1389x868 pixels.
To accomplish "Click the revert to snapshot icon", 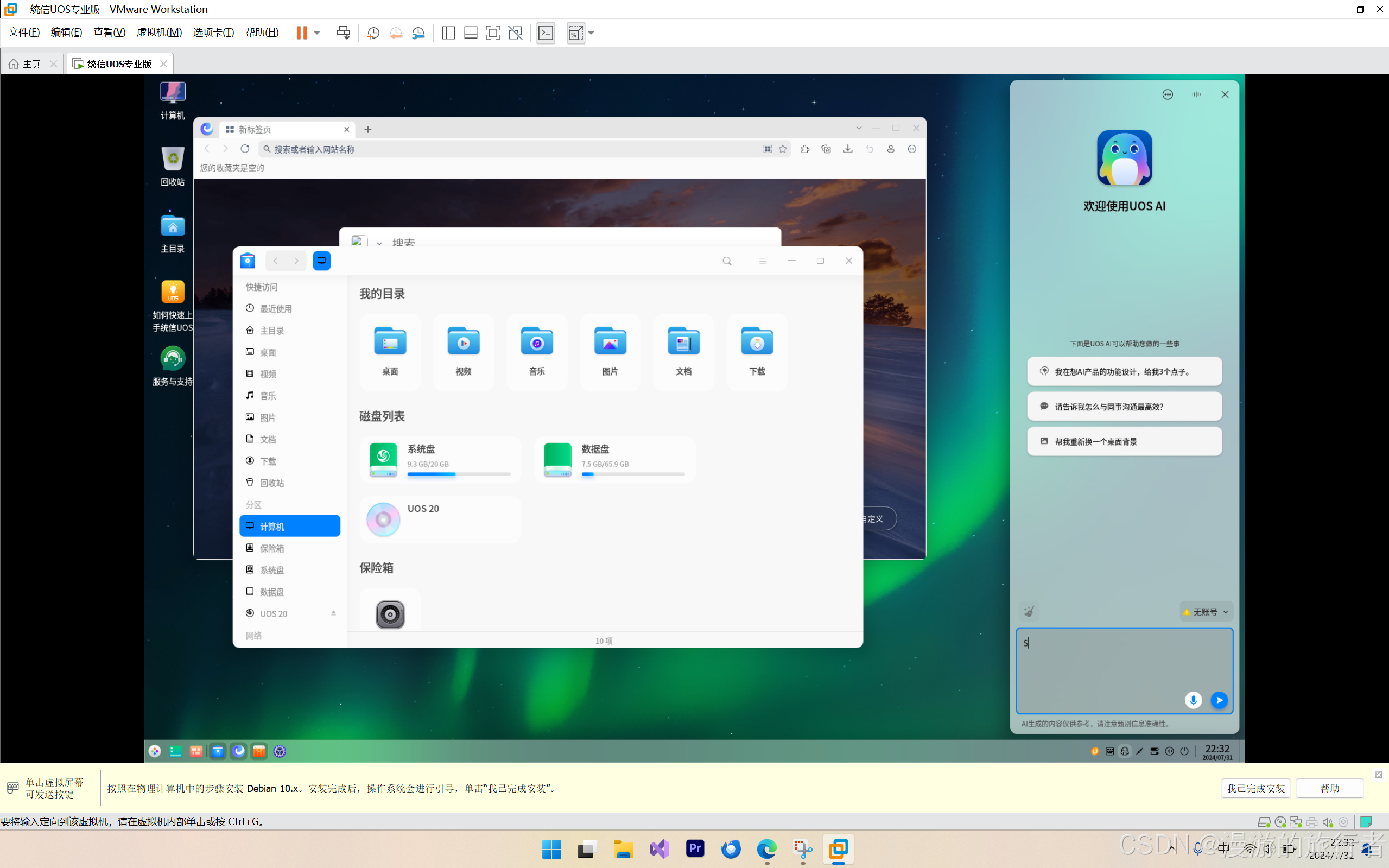I will (396, 33).
